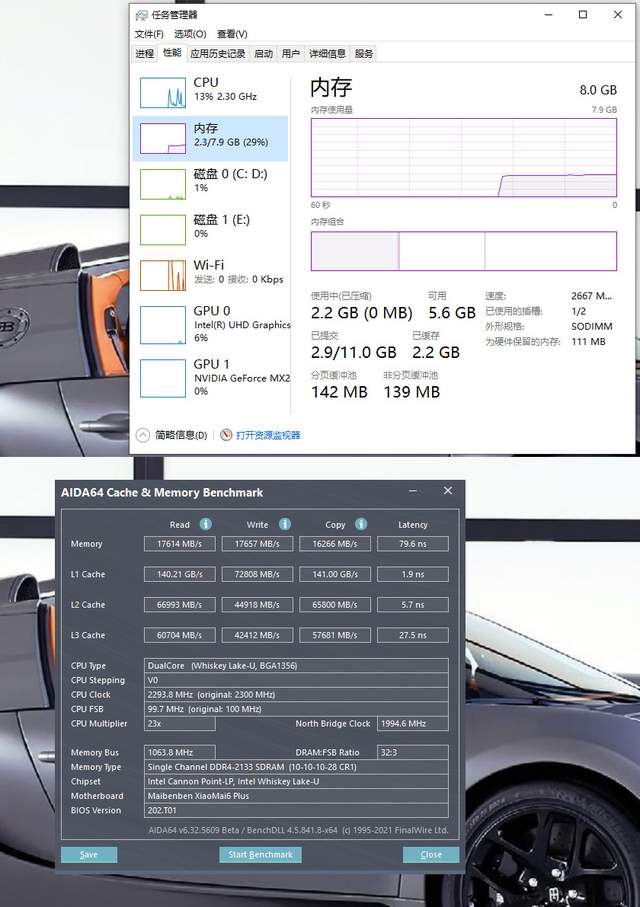Click the Save button in AIDA64

[89, 854]
